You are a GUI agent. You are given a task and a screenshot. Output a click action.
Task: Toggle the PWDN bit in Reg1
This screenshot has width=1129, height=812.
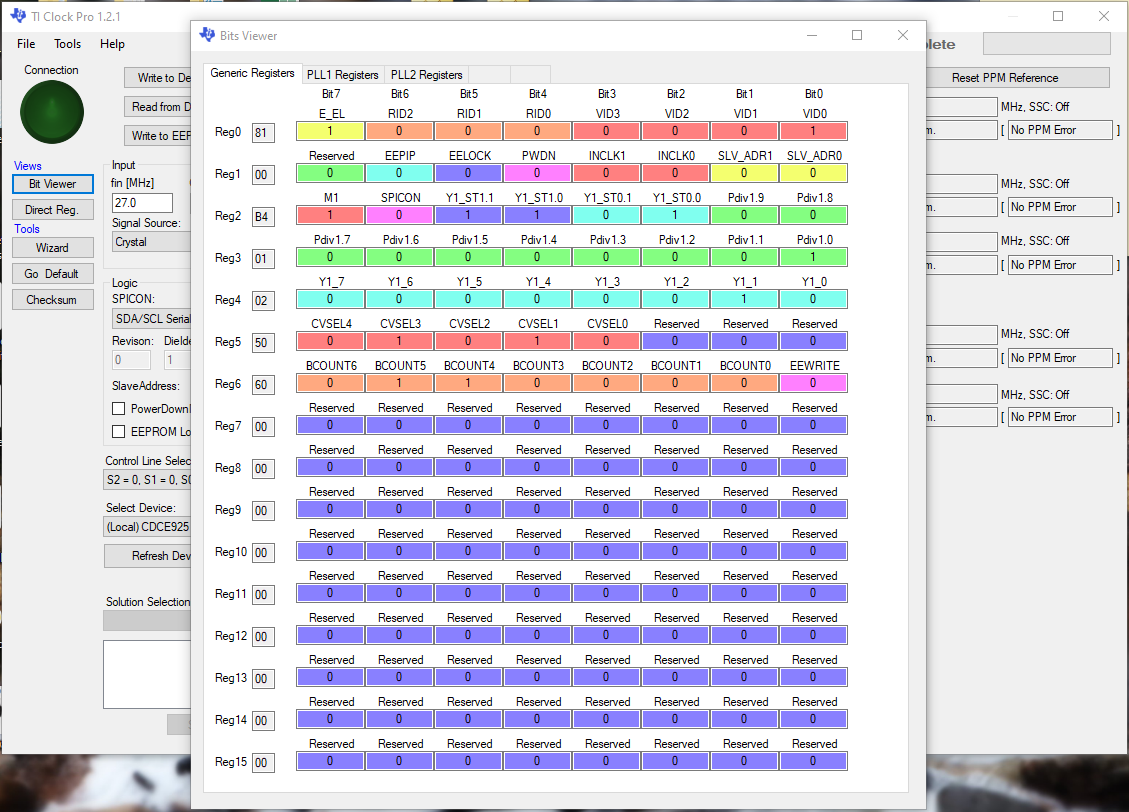[537, 173]
